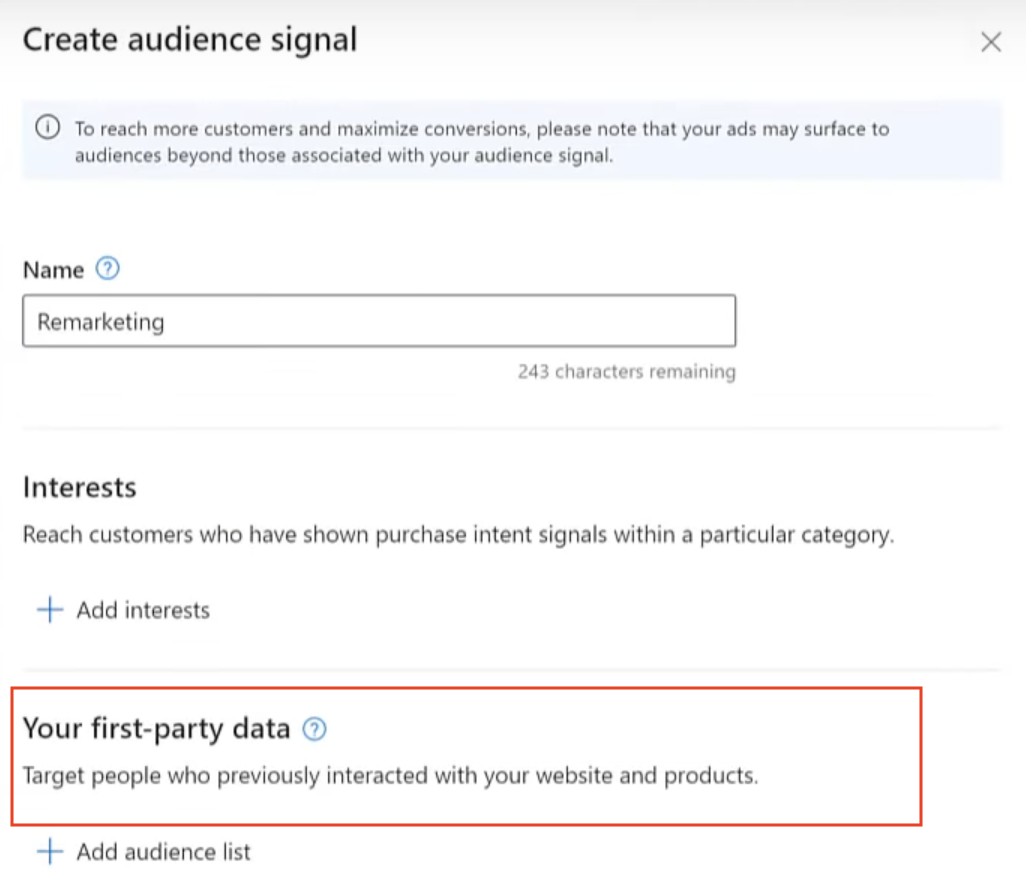Click the plus icon beside Add interests

pos(50,610)
